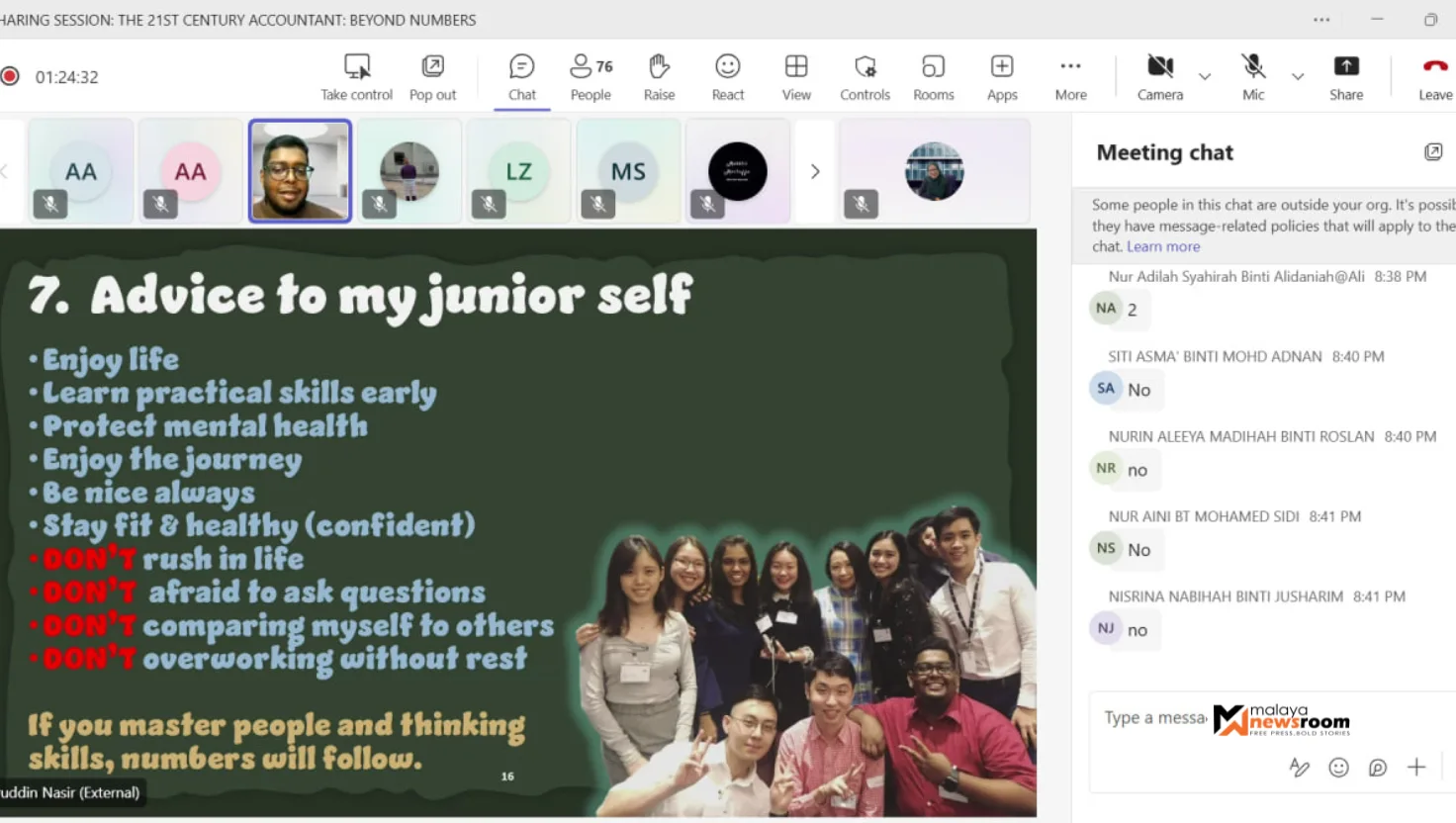
Task: Select Nur Aini's "No" message
Action: (x=1141, y=550)
